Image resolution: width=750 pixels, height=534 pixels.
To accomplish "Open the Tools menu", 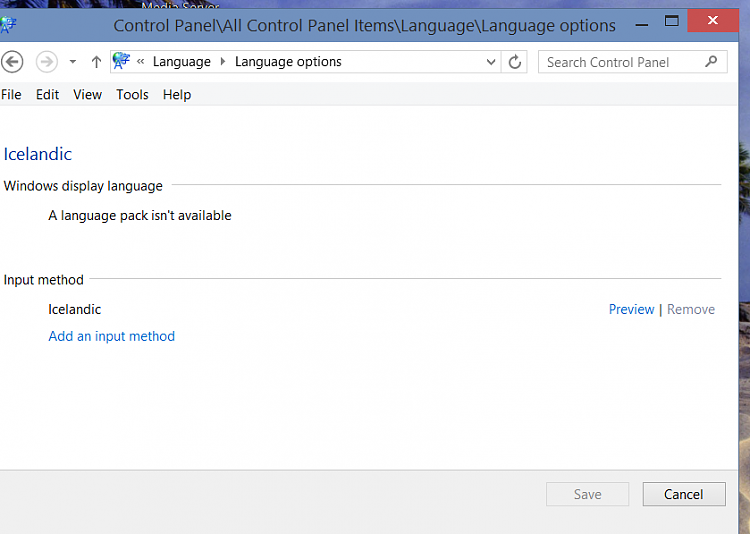I will [x=132, y=95].
